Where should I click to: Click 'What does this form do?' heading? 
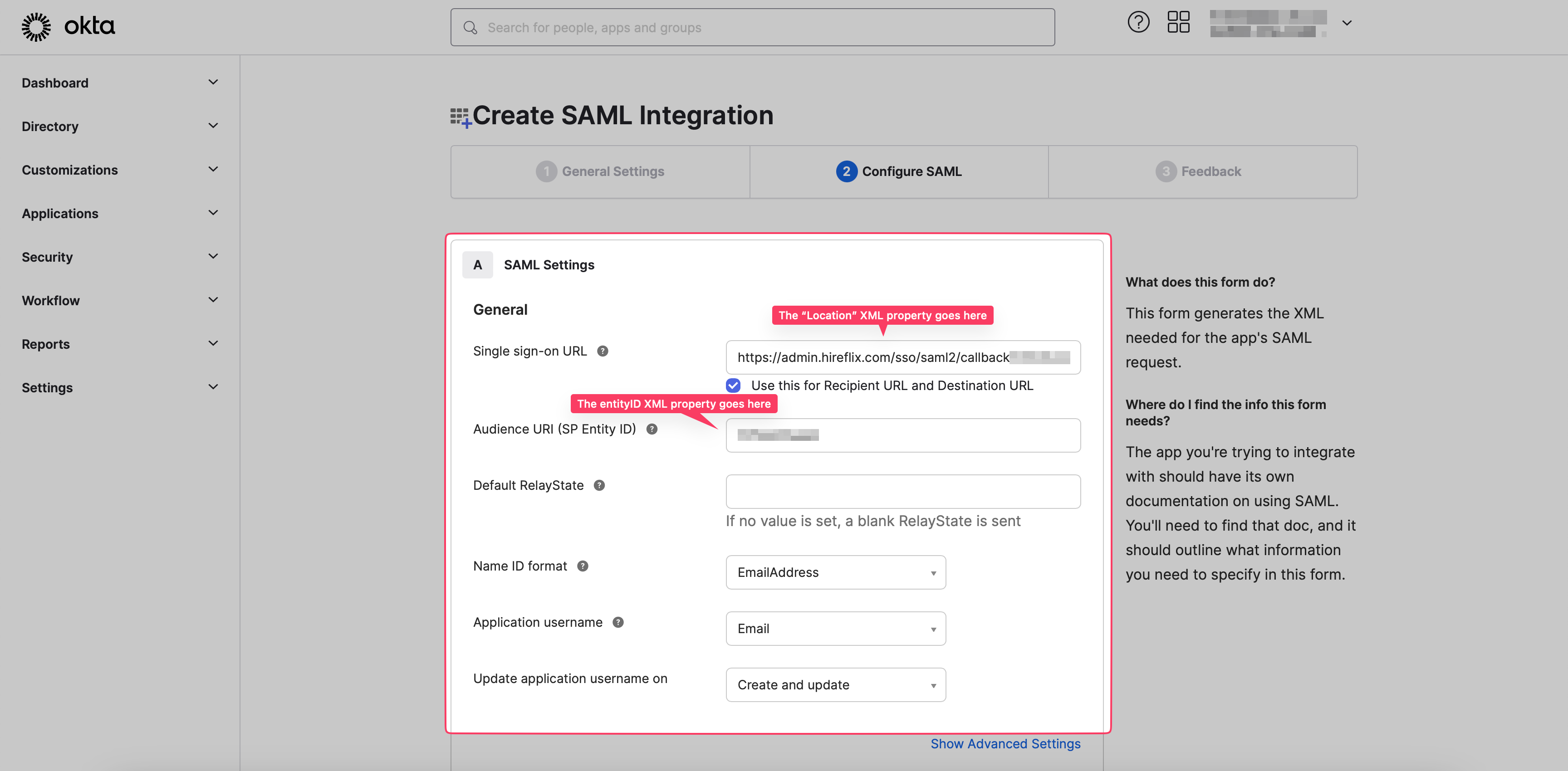coord(1200,283)
